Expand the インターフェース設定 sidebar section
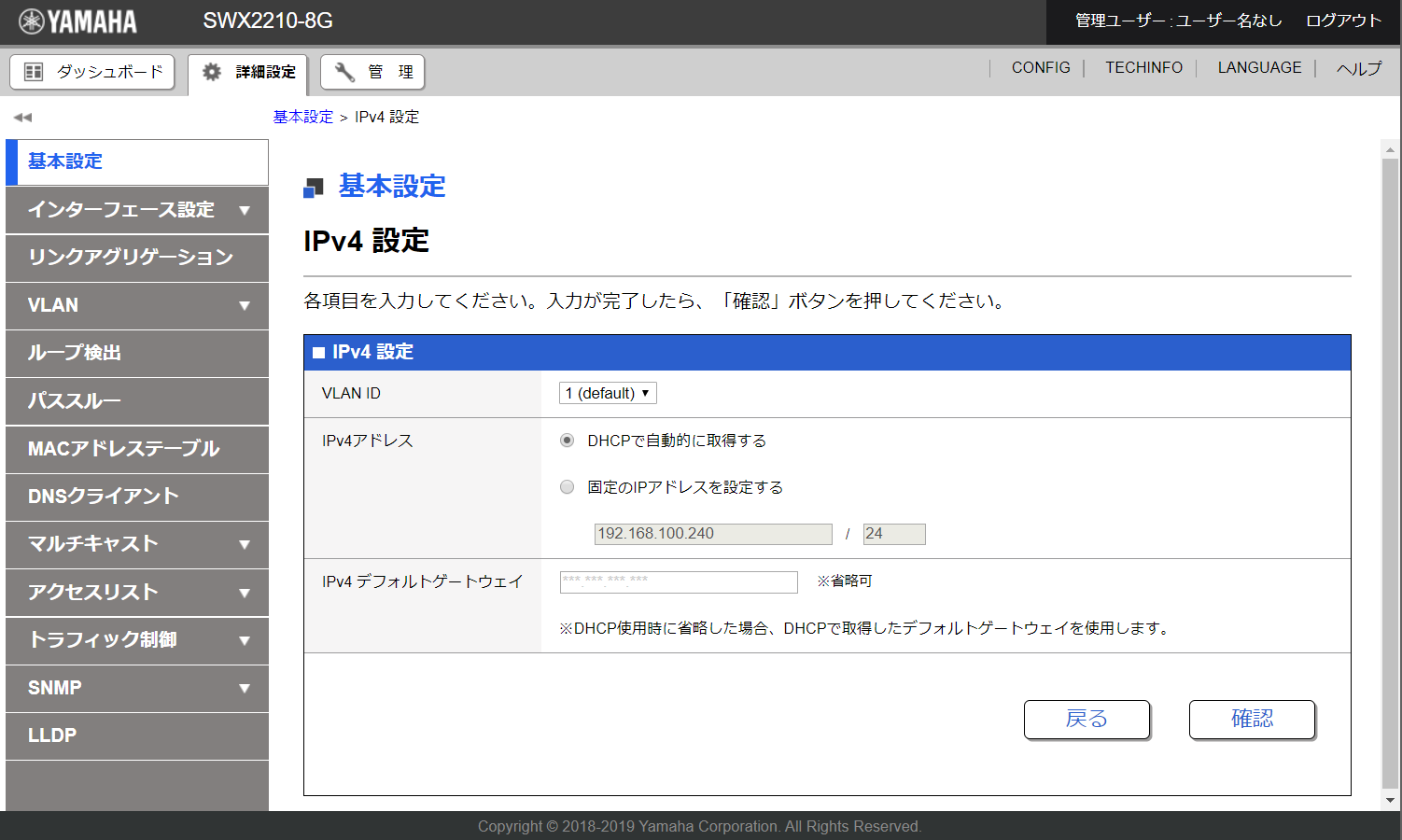Viewport: 1402px width, 840px height. (136, 210)
